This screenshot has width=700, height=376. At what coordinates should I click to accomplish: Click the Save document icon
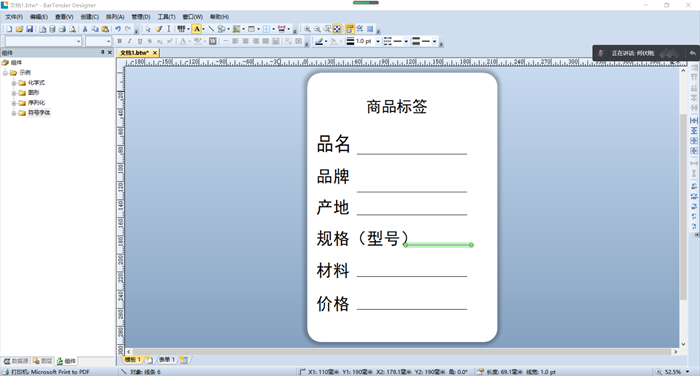29,29
